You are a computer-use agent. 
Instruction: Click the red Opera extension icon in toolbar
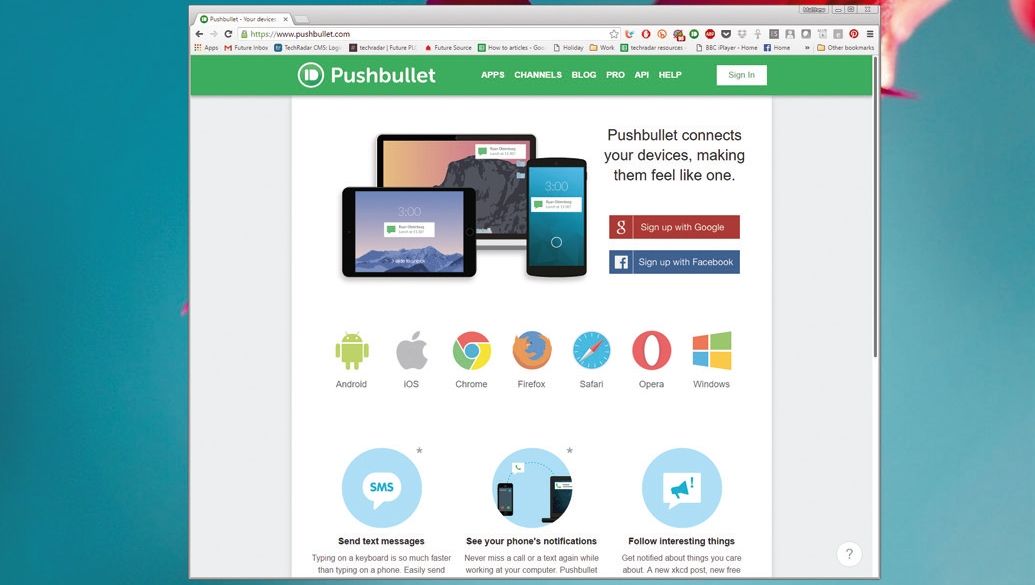[x=646, y=34]
